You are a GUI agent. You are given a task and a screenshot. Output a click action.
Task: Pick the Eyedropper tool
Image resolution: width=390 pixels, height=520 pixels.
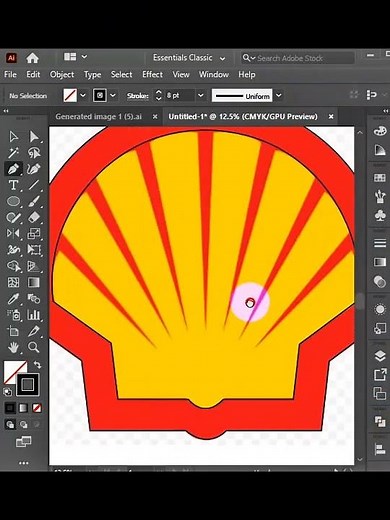click(x=13, y=299)
